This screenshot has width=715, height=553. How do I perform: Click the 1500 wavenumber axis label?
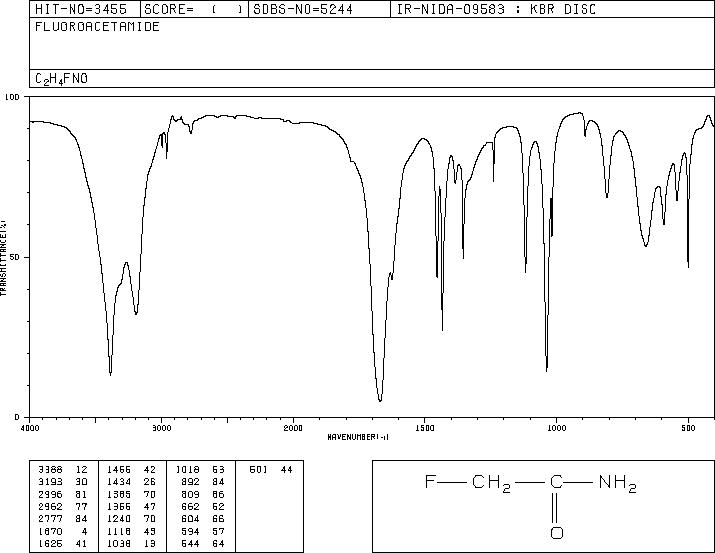click(425, 428)
